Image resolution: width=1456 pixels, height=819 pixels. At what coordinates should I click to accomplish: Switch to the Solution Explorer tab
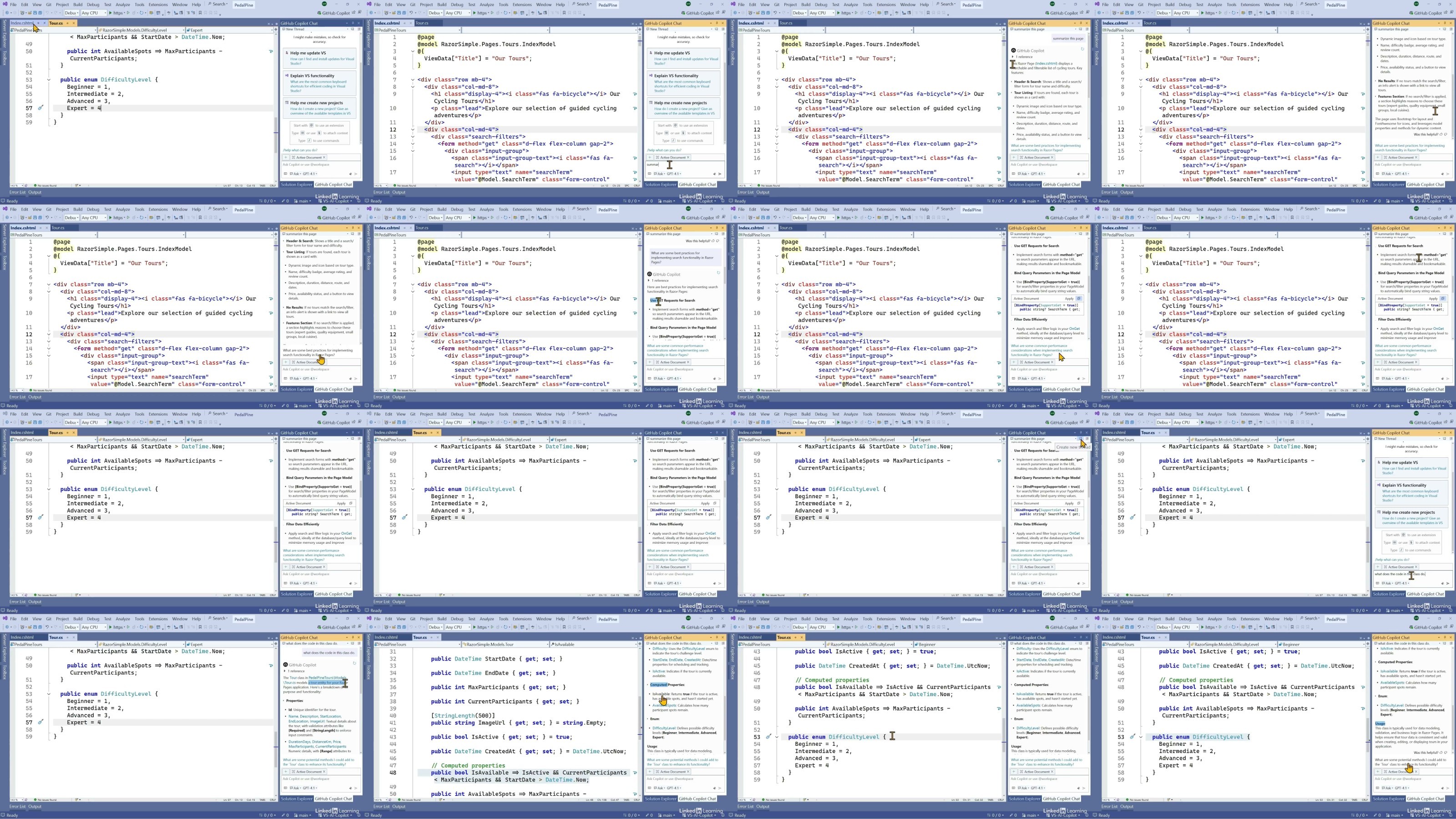click(x=297, y=184)
